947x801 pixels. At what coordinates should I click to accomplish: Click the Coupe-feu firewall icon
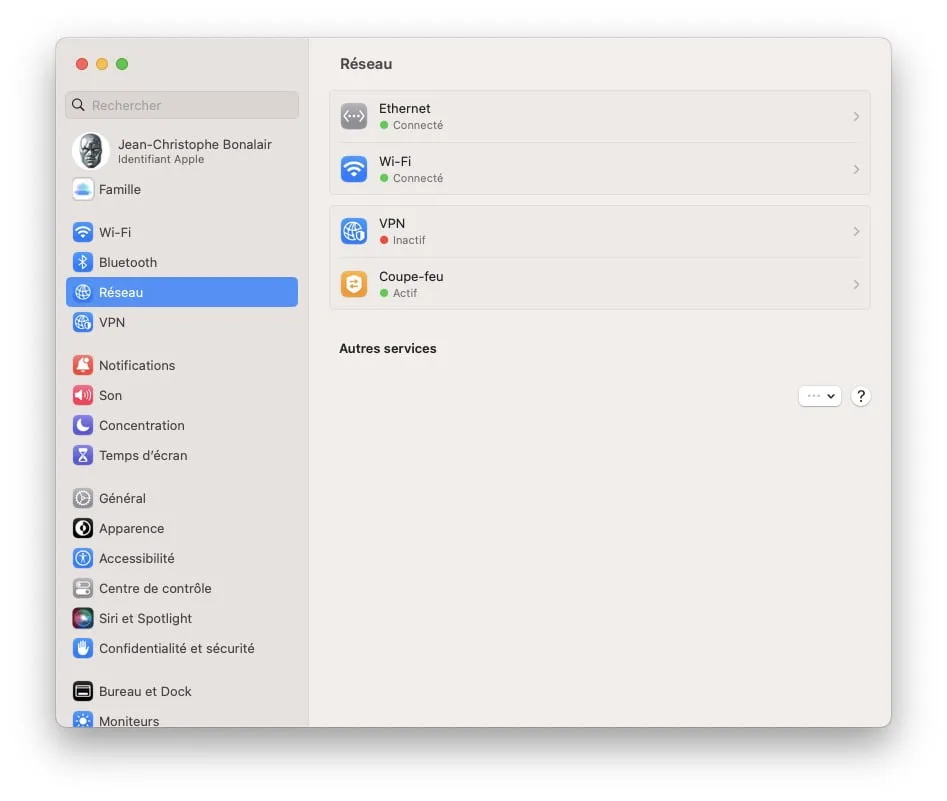[x=354, y=284]
